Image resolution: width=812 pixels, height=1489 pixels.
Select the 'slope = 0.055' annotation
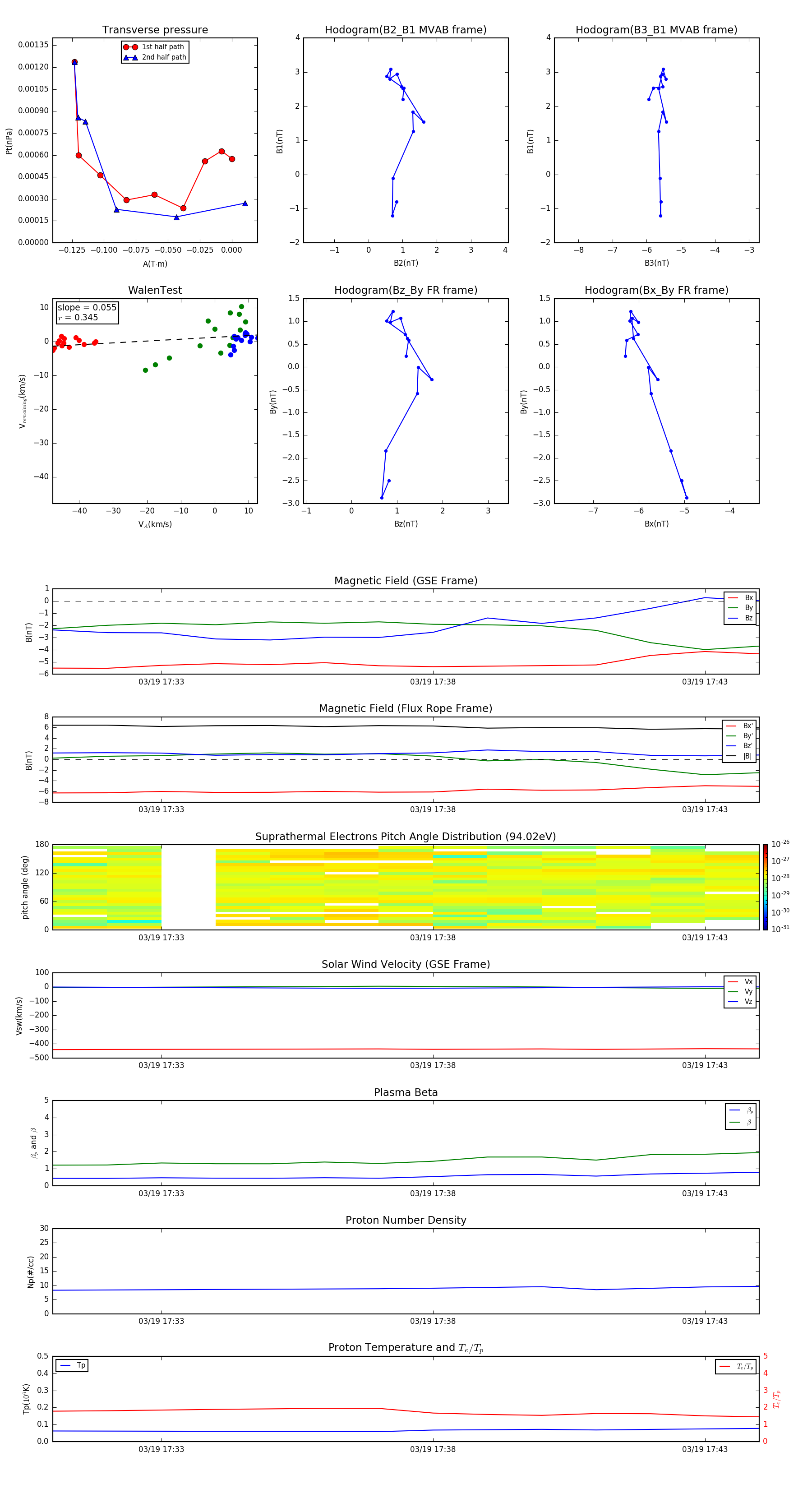pos(87,308)
